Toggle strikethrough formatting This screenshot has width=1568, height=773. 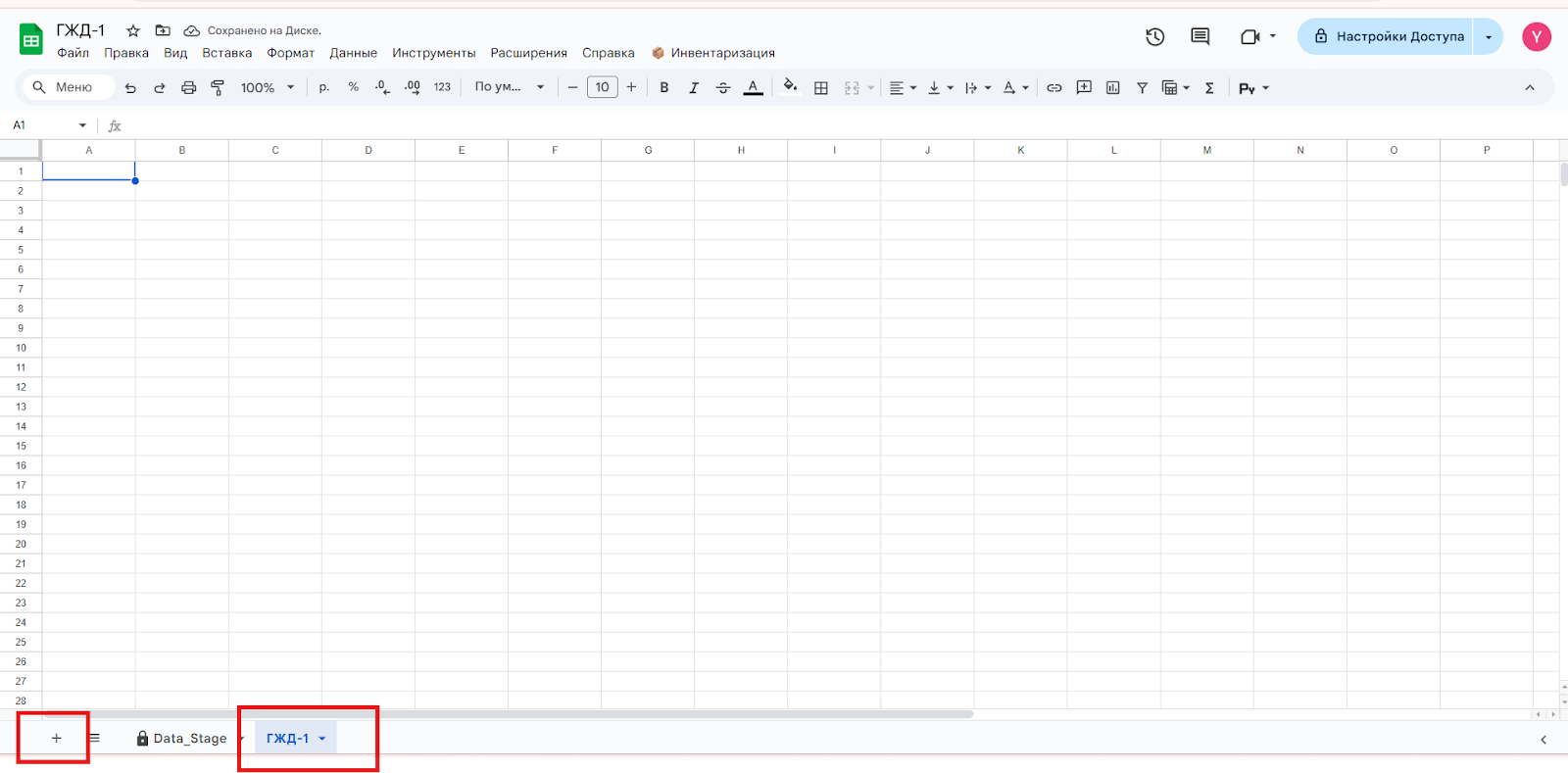point(723,87)
